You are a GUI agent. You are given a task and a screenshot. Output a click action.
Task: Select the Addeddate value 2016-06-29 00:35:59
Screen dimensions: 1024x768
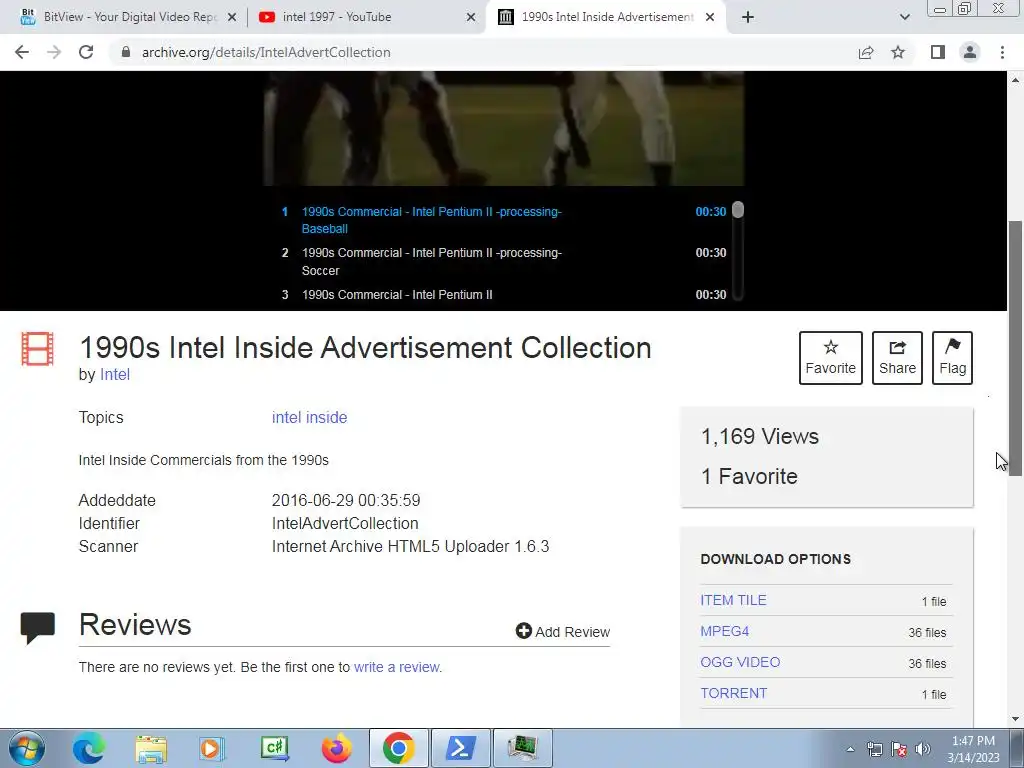(346, 500)
